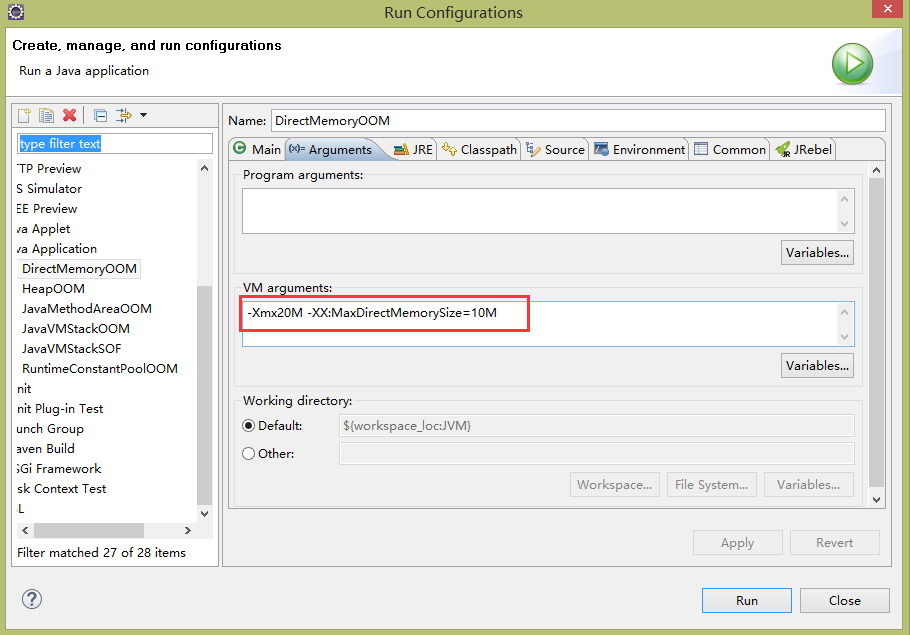Click the New launch configuration icon
The height and width of the screenshot is (635, 910).
point(24,115)
